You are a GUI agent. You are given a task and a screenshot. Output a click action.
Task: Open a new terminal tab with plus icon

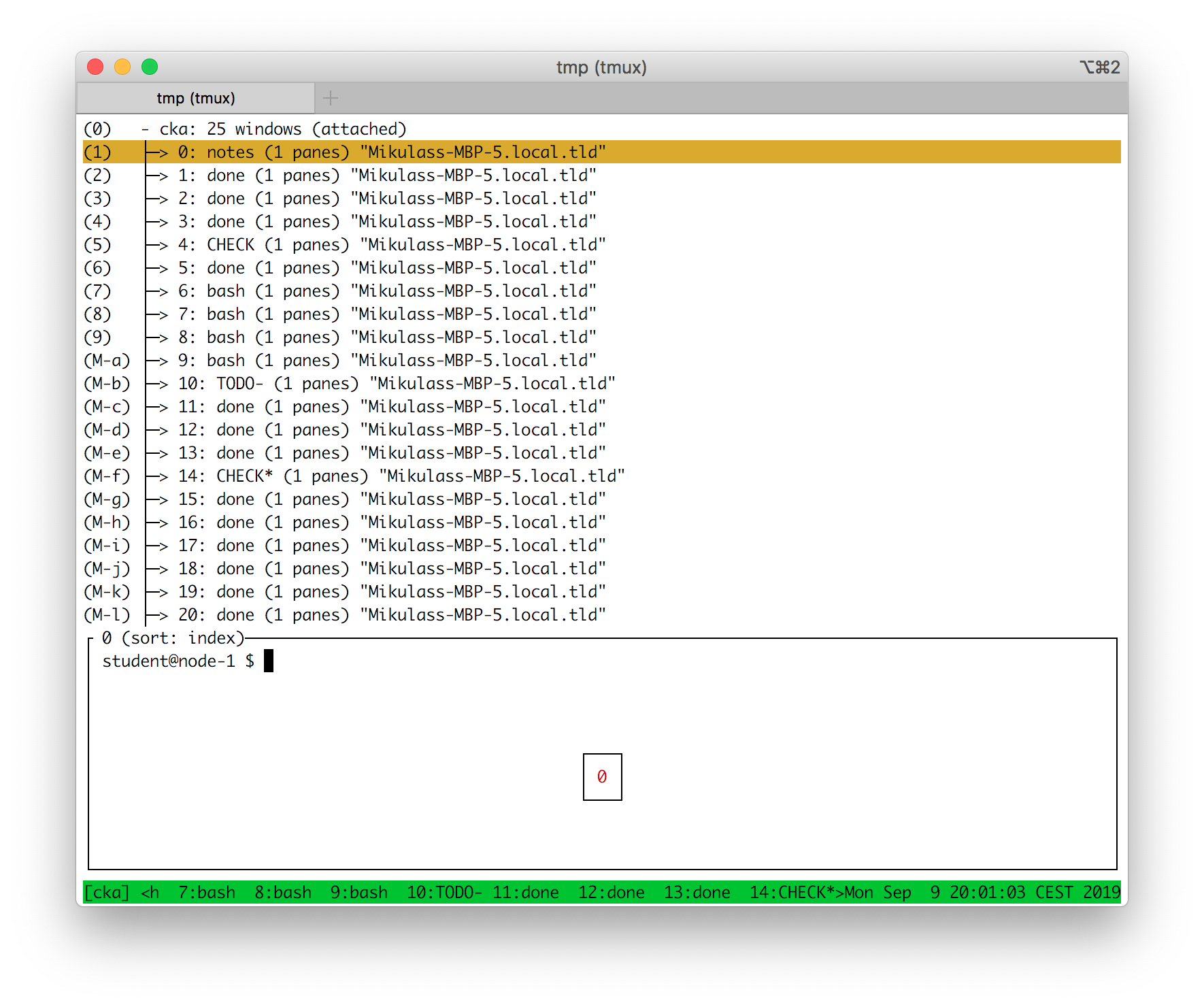[331, 98]
